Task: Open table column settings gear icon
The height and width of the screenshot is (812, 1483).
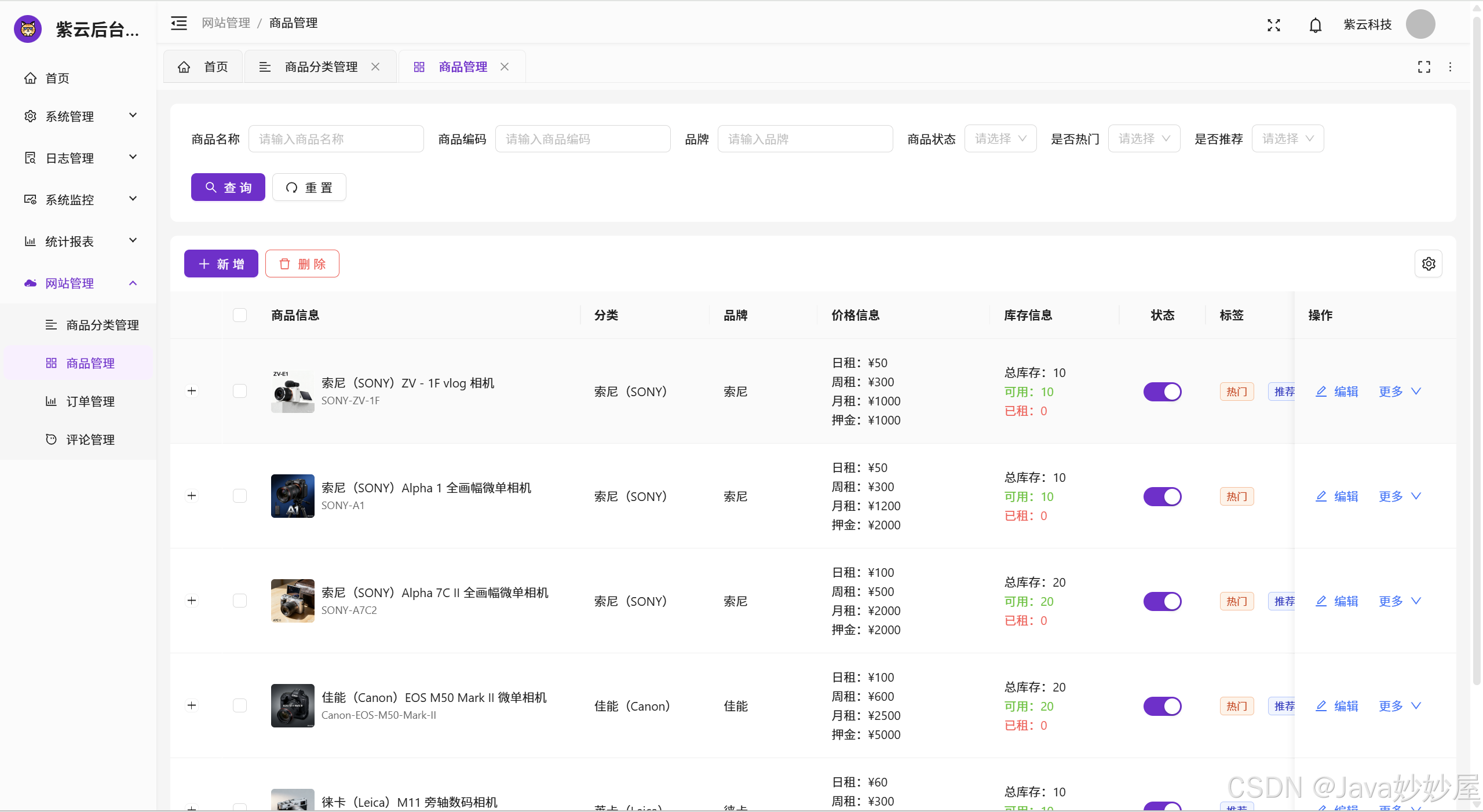Action: (x=1429, y=264)
